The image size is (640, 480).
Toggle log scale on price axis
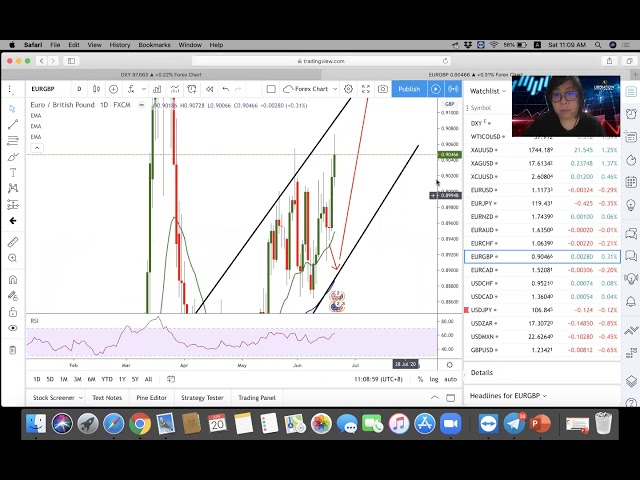click(433, 379)
